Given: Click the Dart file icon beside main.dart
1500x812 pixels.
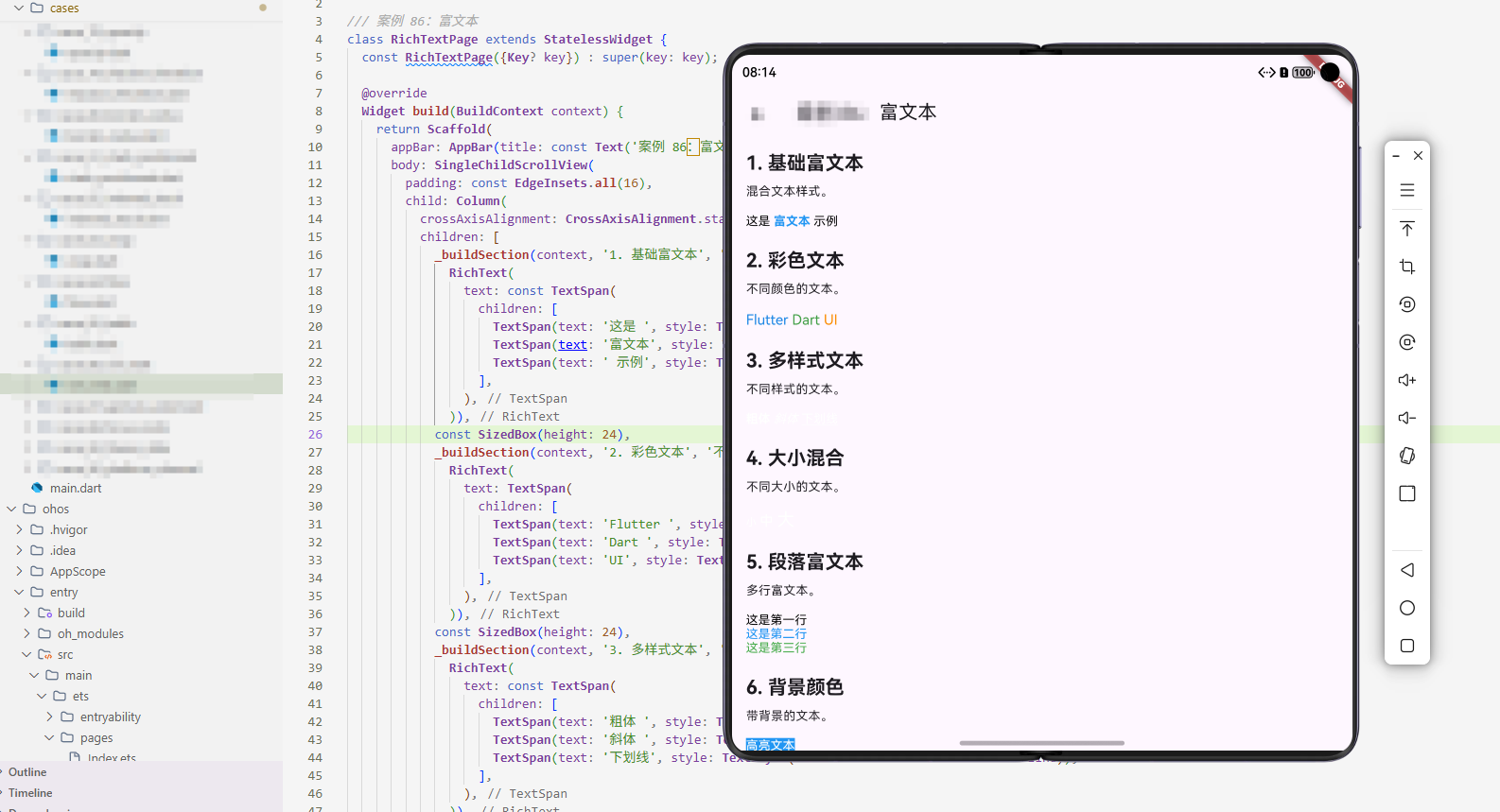Looking at the screenshot, I should (37, 488).
